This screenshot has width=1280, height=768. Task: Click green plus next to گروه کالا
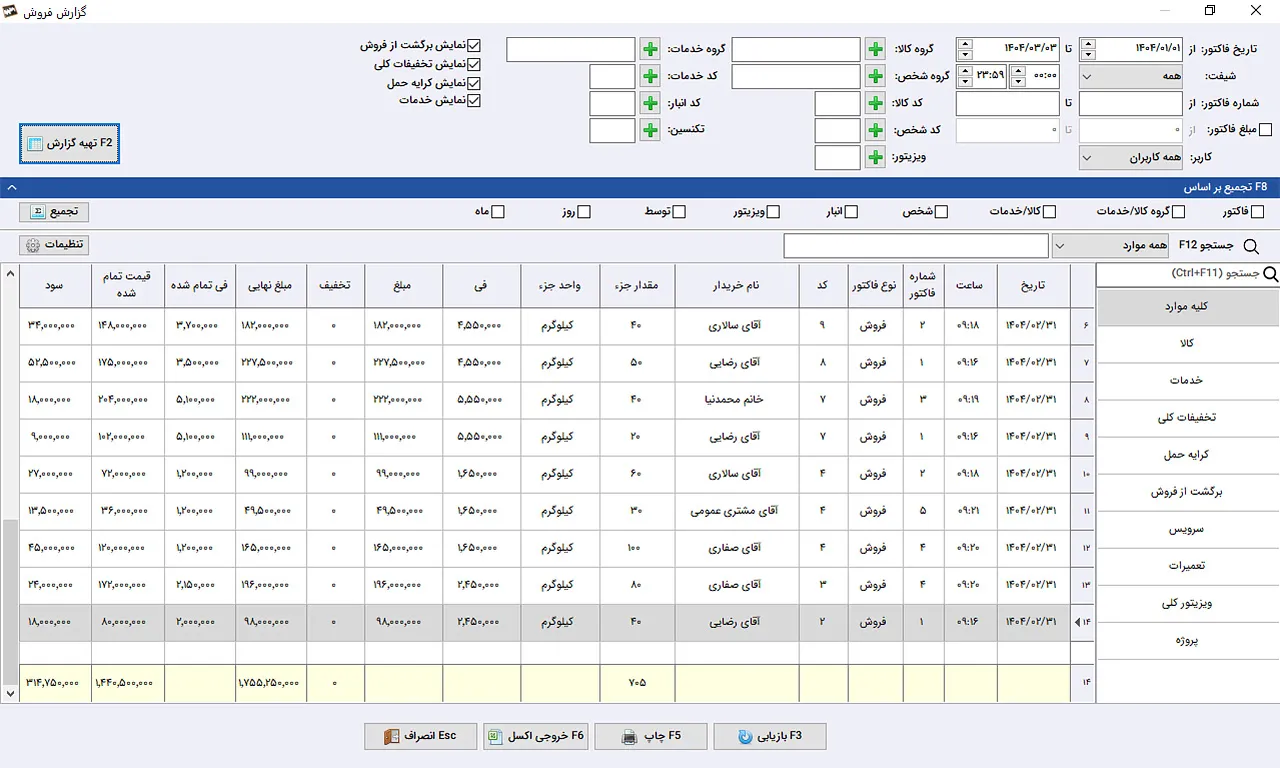pos(875,49)
